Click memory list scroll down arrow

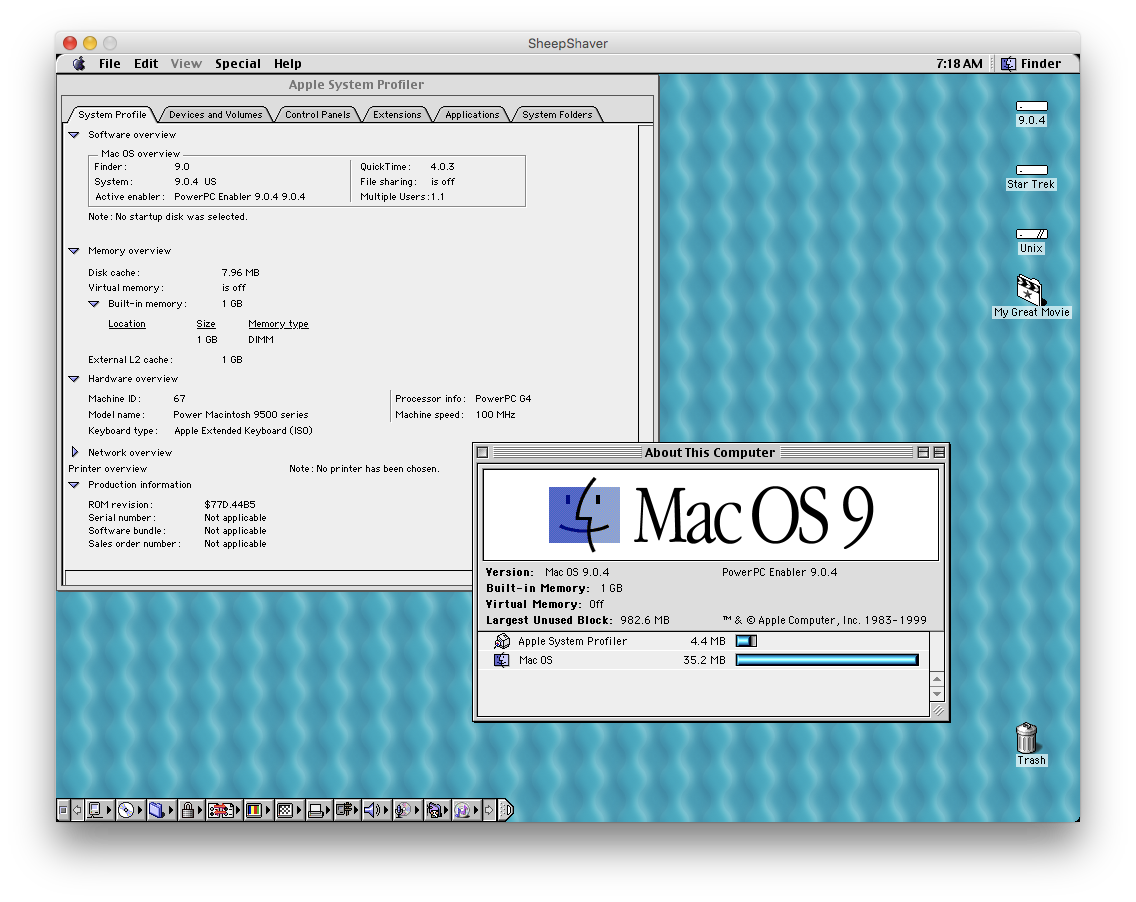(937, 694)
